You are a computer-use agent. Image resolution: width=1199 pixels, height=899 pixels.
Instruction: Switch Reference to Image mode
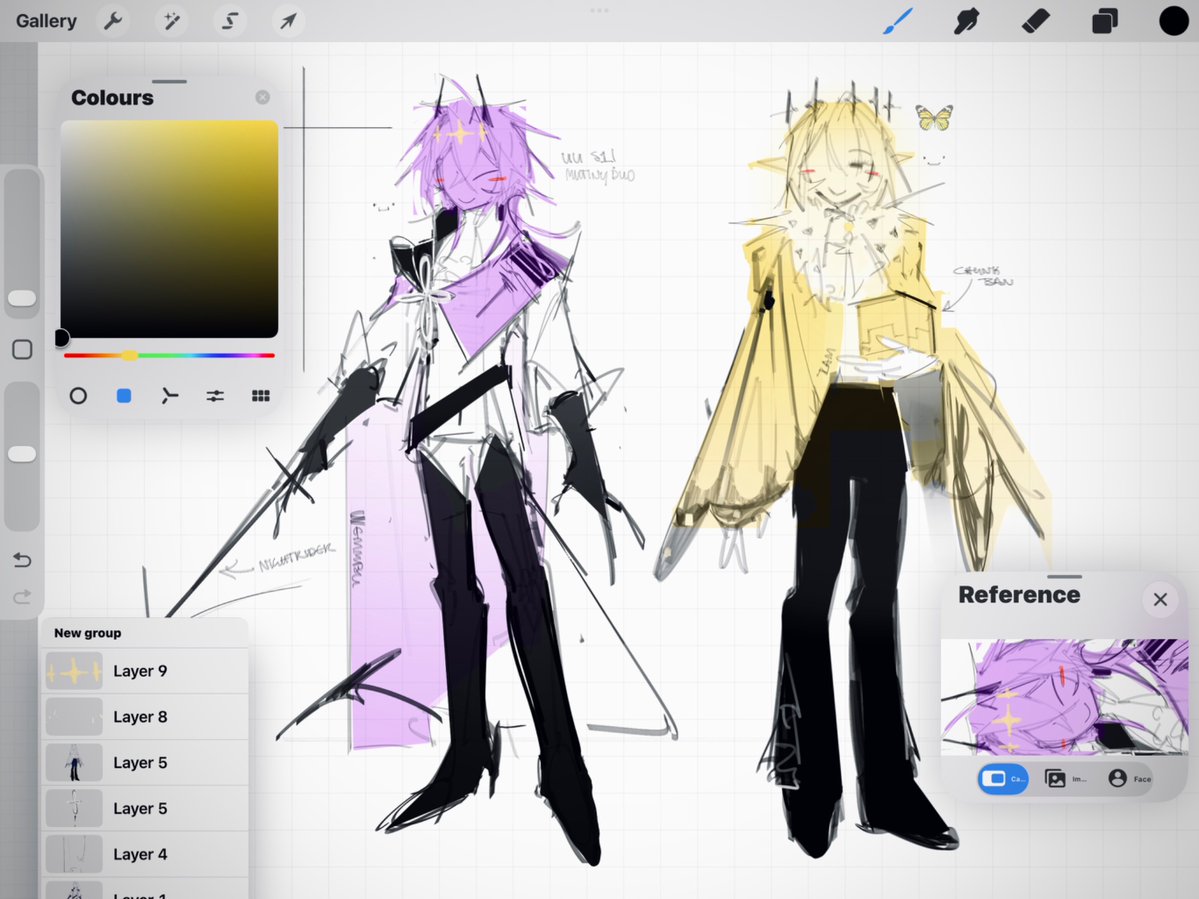click(x=1065, y=779)
